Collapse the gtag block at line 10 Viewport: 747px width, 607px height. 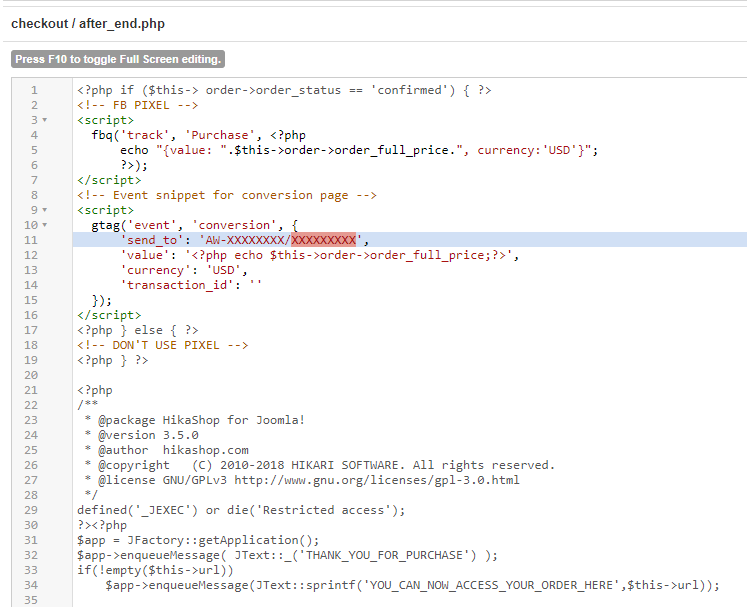click(x=45, y=225)
